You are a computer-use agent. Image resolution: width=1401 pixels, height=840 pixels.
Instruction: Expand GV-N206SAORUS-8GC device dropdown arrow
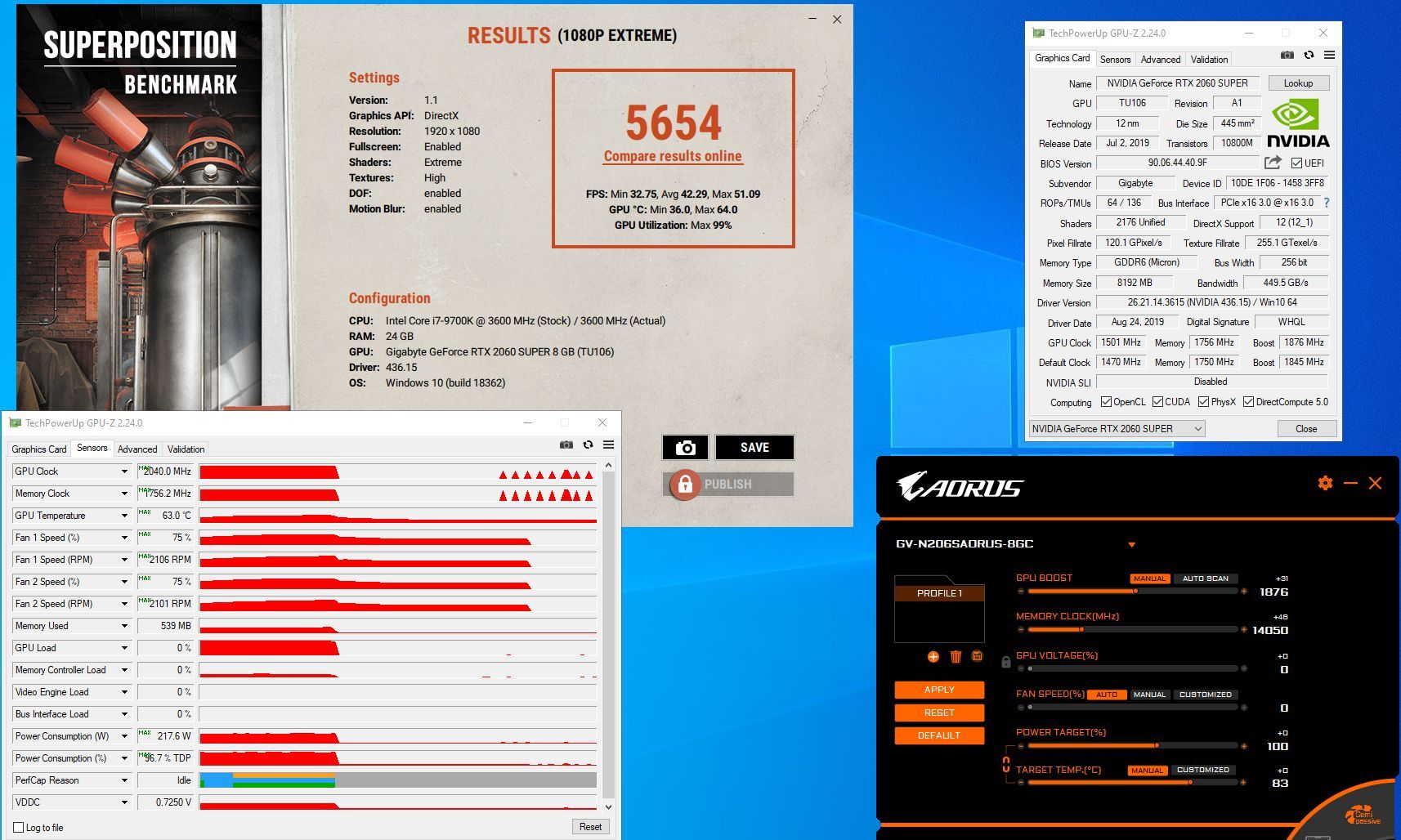(x=1131, y=544)
